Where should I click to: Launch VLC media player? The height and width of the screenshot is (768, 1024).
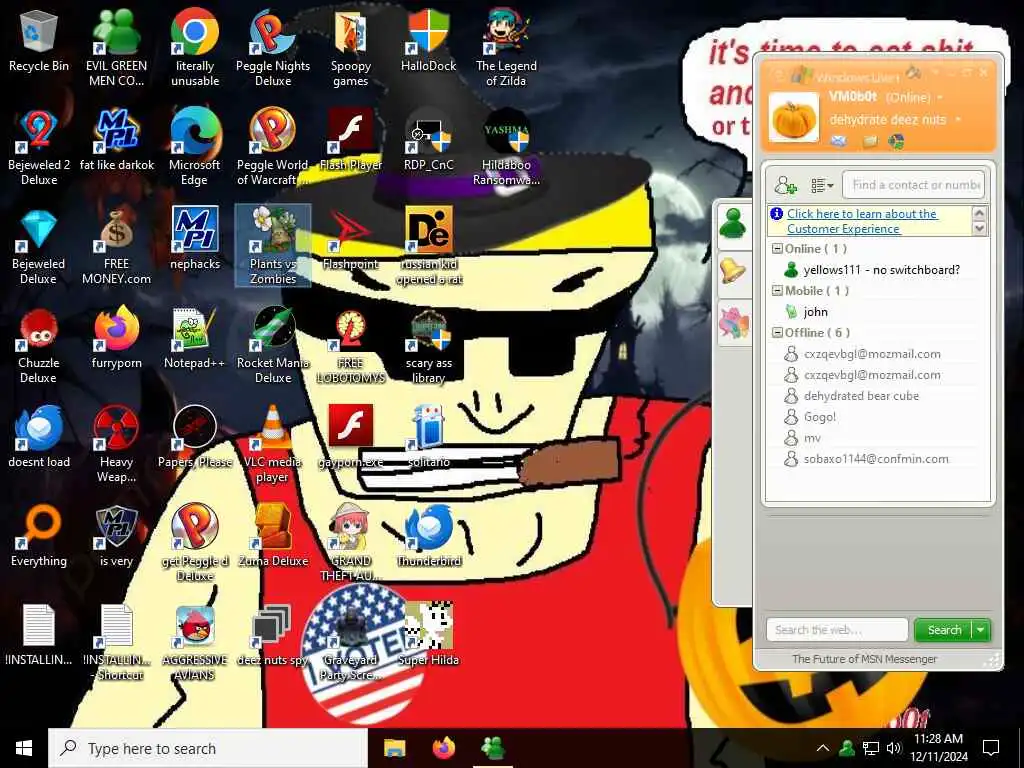pyautogui.click(x=273, y=444)
